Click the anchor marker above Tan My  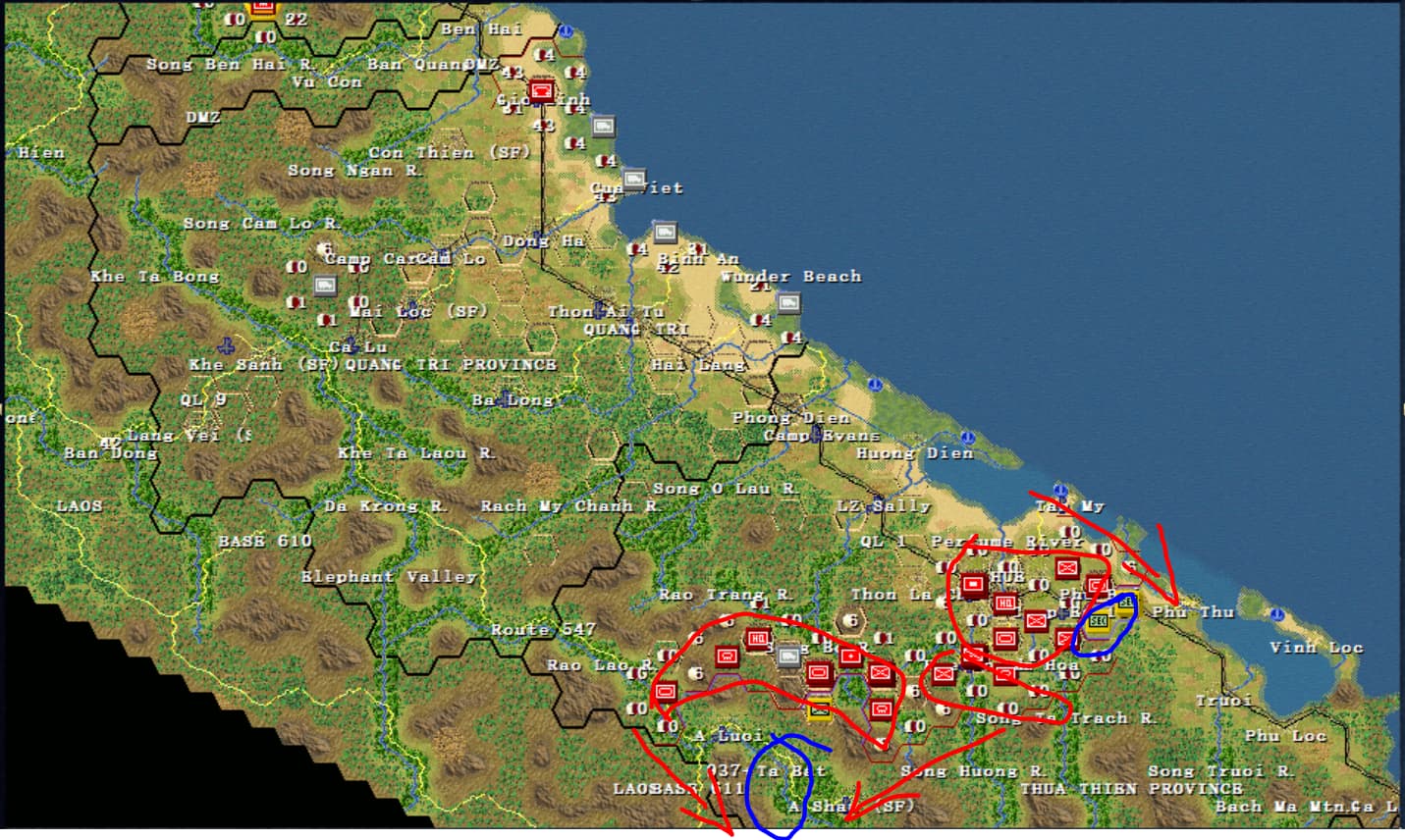pos(1060,489)
